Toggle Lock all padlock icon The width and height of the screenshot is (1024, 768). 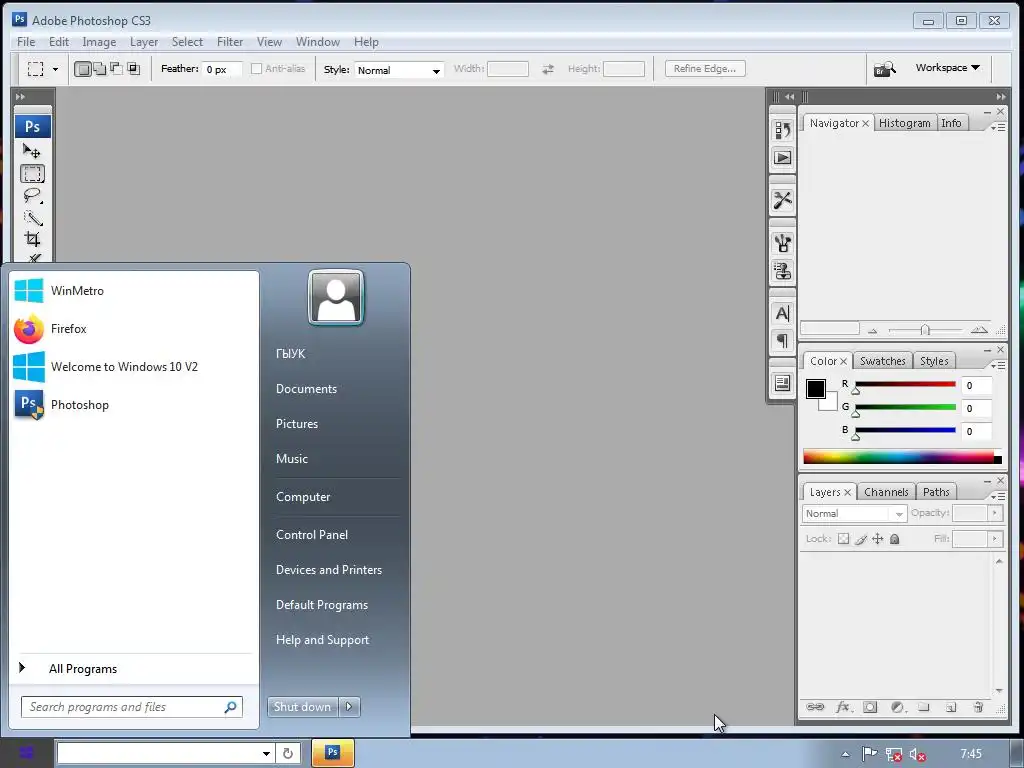pyautogui.click(x=895, y=539)
